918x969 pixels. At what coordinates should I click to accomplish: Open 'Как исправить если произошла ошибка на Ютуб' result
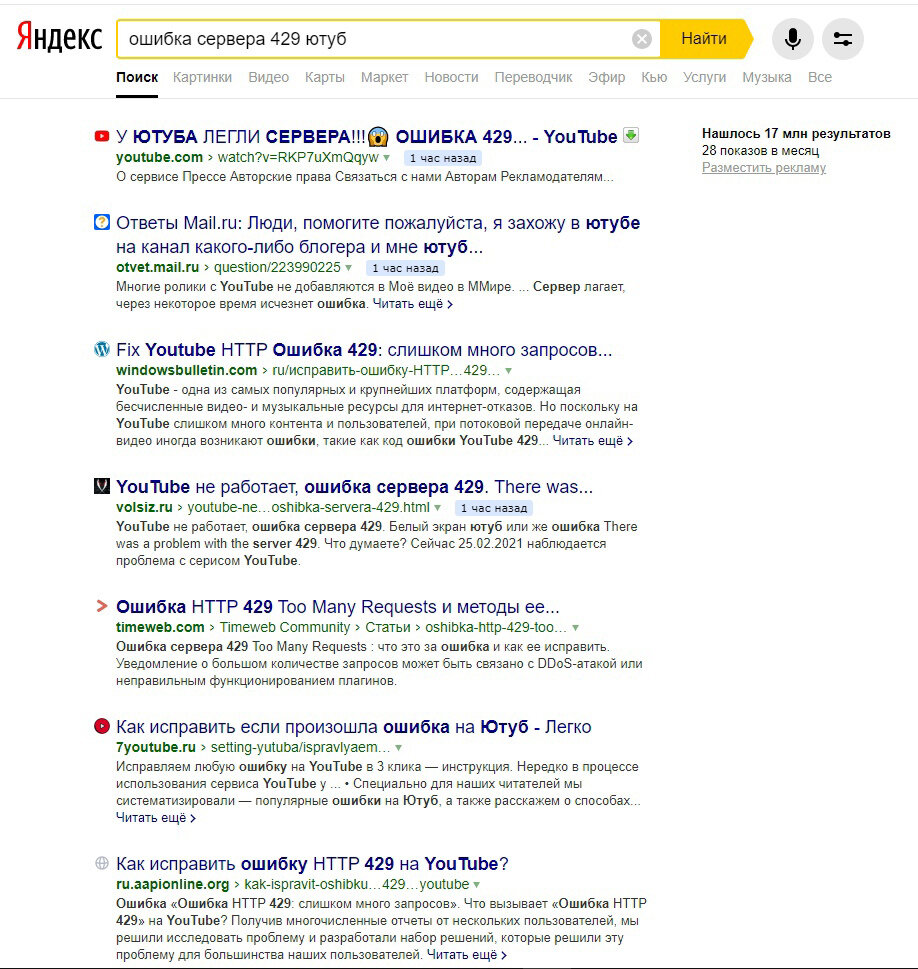pyautogui.click(x=354, y=727)
